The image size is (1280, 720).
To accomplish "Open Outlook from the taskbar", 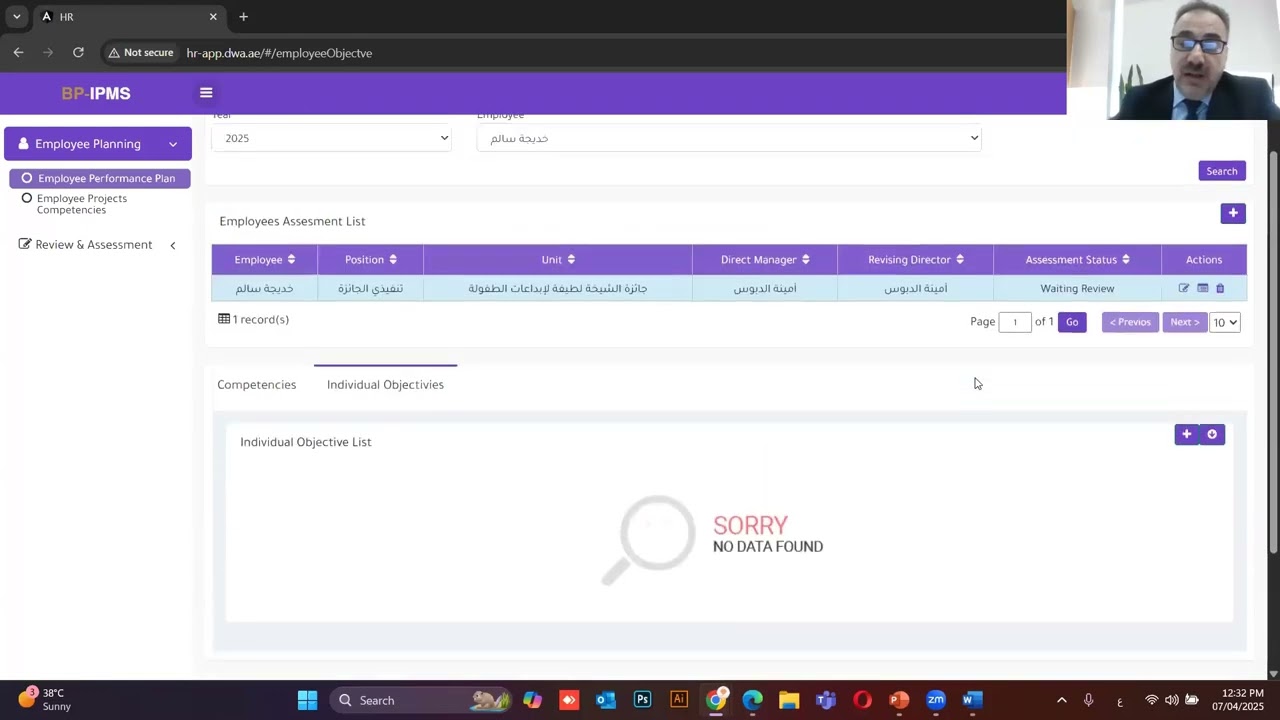I will pyautogui.click(x=605, y=700).
